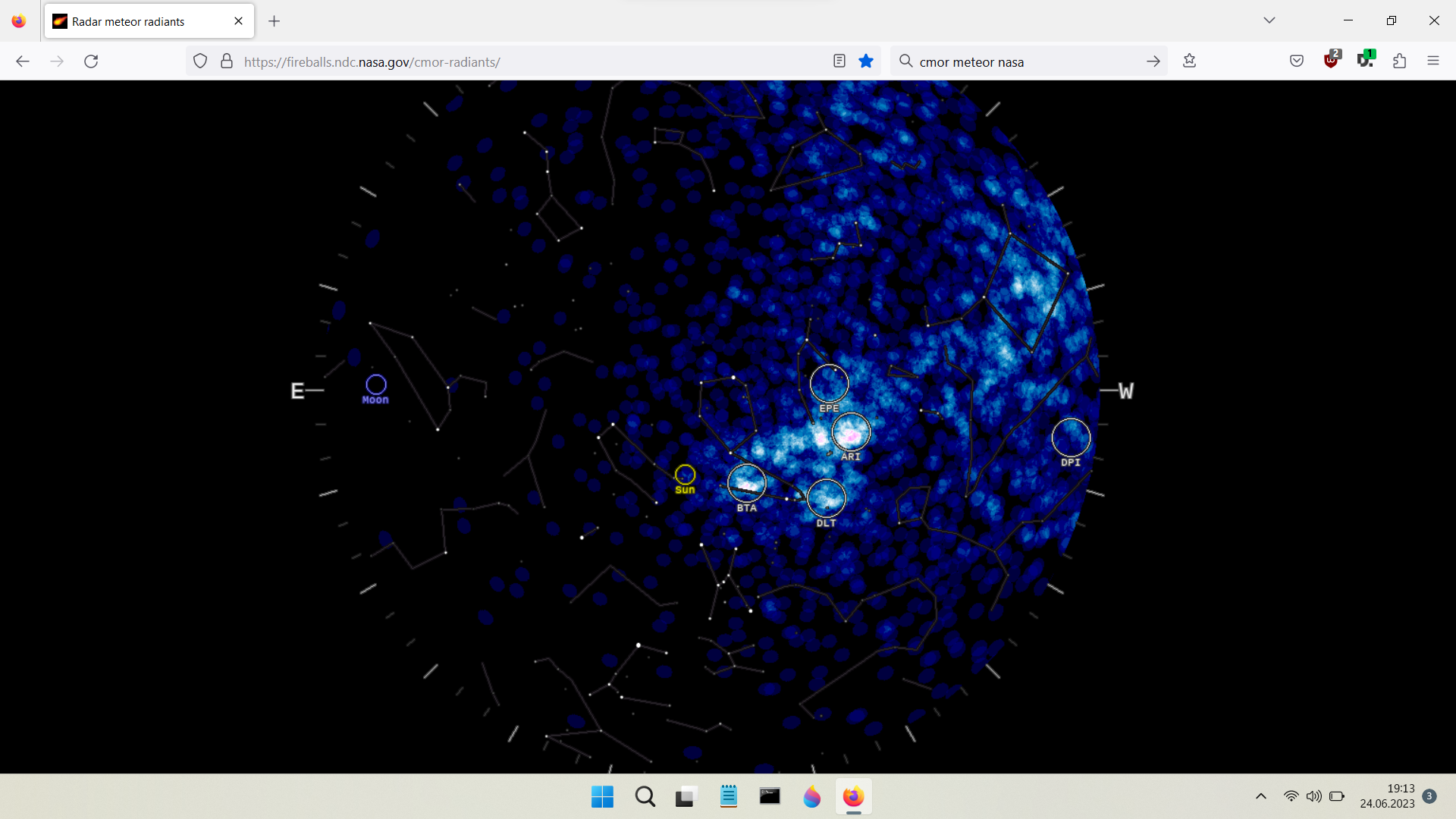Open the Task View taskbar icon
This screenshot has width=1456, height=819.
(x=686, y=797)
